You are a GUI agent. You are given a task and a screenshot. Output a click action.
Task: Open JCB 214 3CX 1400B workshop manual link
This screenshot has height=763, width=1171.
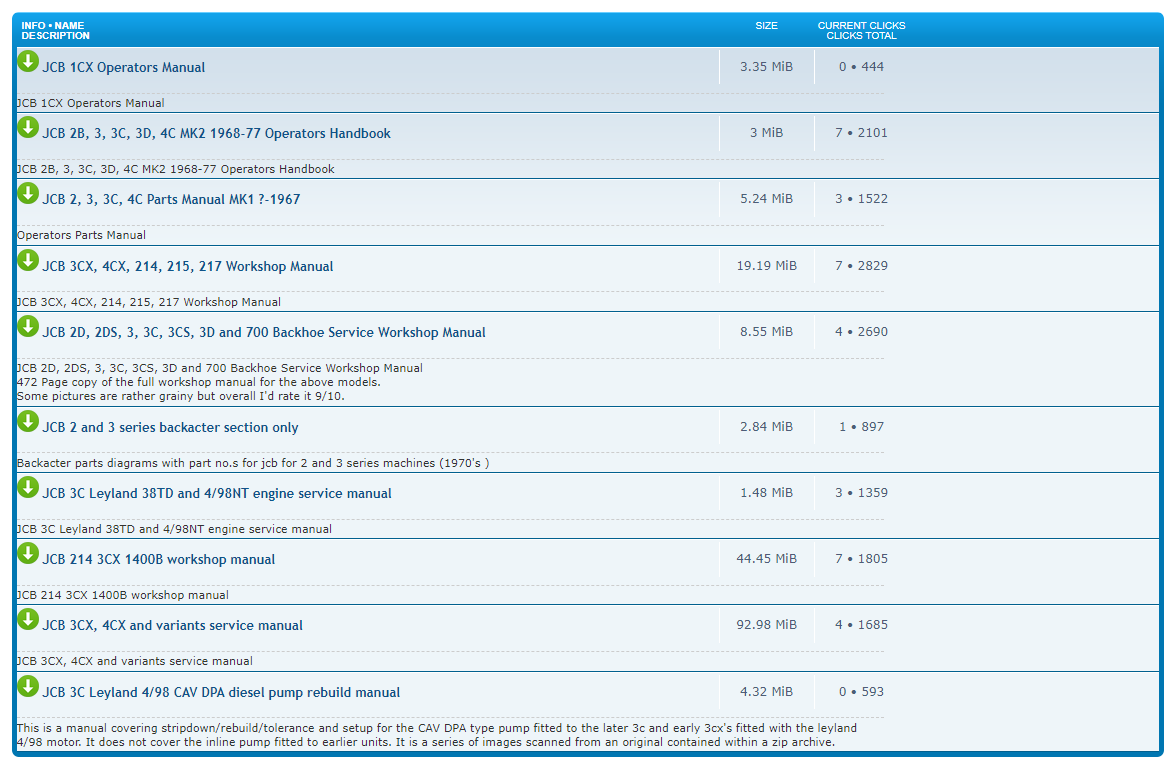pyautogui.click(x=158, y=559)
